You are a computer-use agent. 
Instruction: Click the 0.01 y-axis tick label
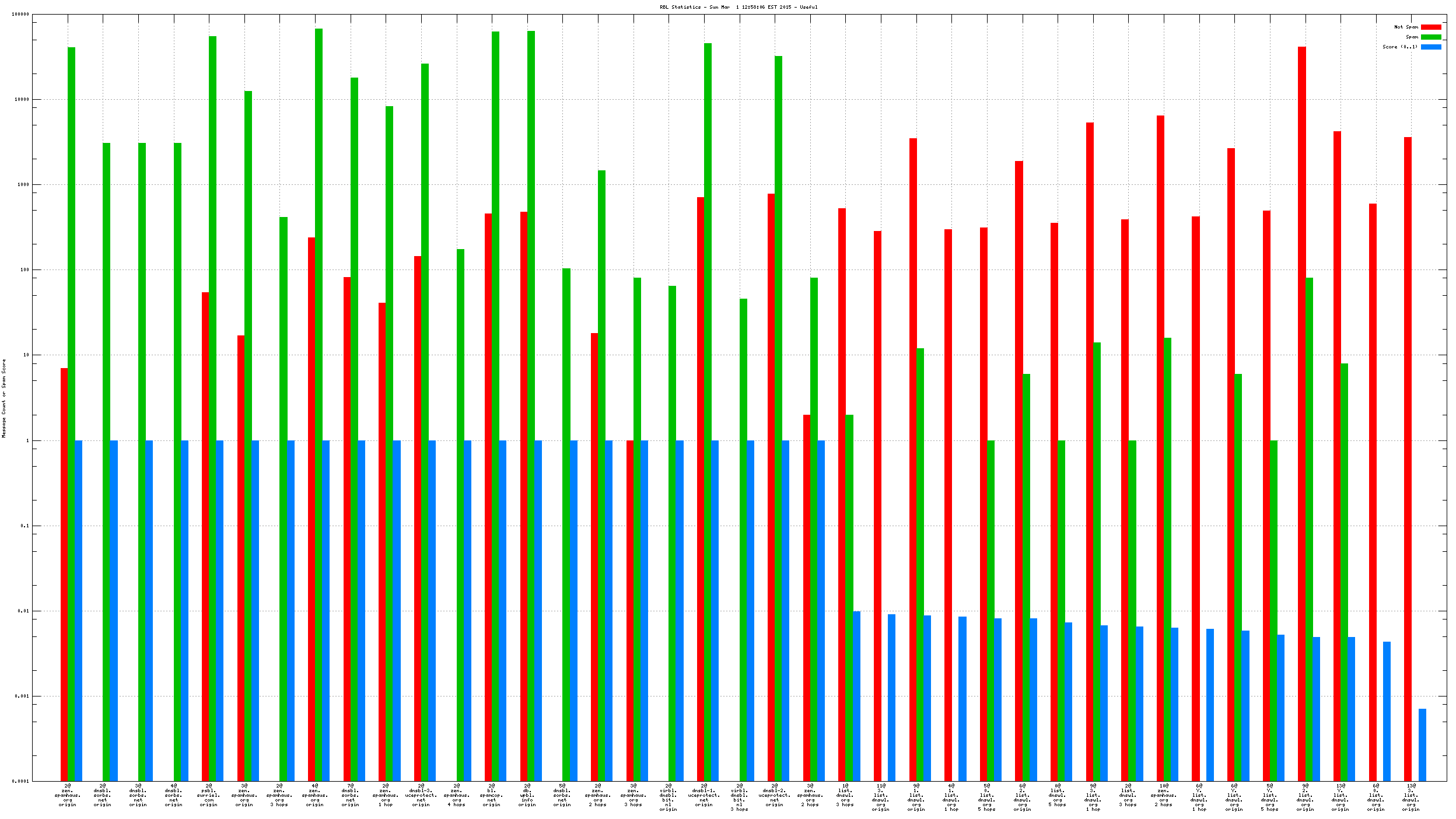(24, 611)
